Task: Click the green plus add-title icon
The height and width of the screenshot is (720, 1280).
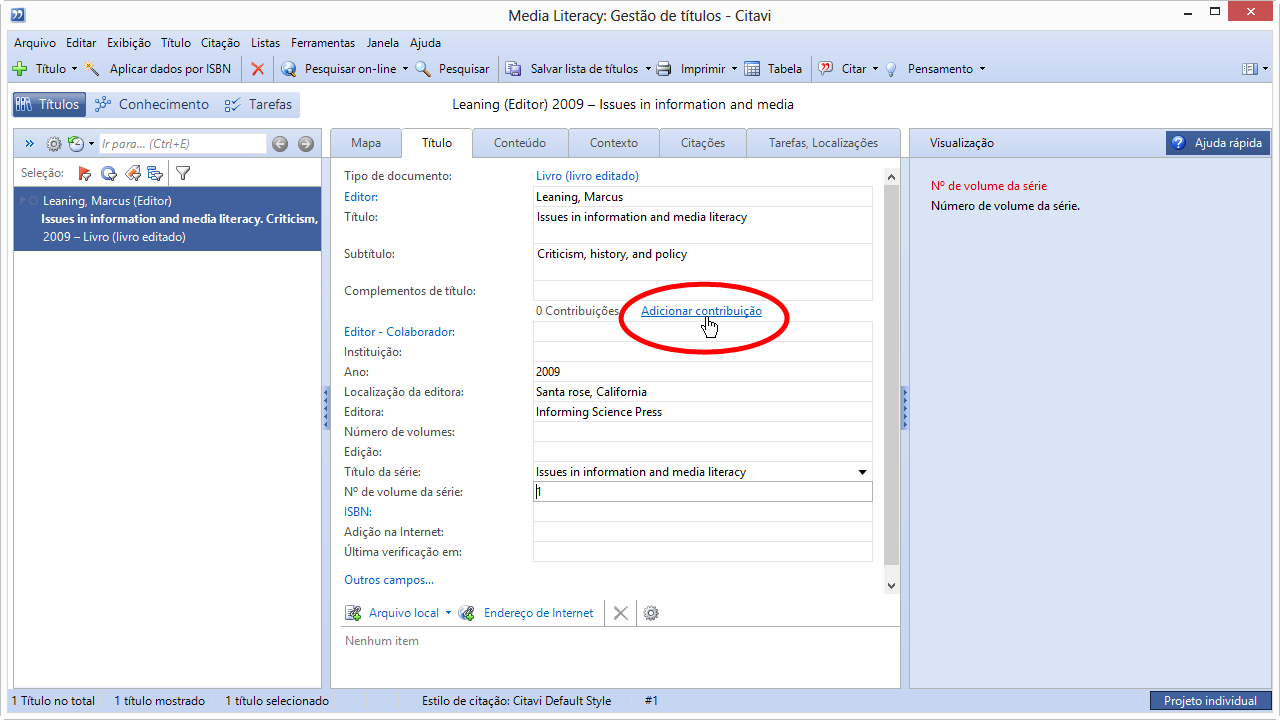Action: pos(19,69)
